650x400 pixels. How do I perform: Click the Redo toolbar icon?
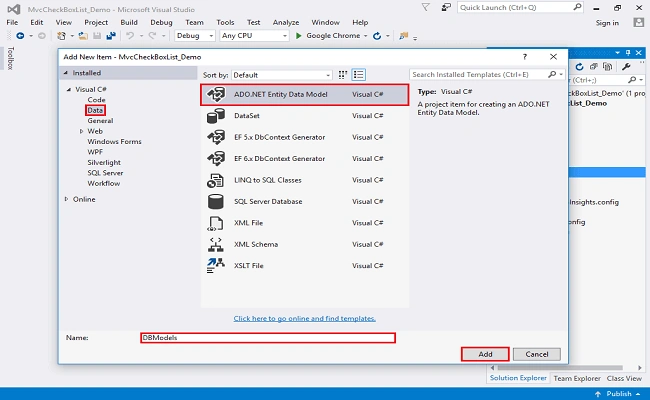pos(152,36)
